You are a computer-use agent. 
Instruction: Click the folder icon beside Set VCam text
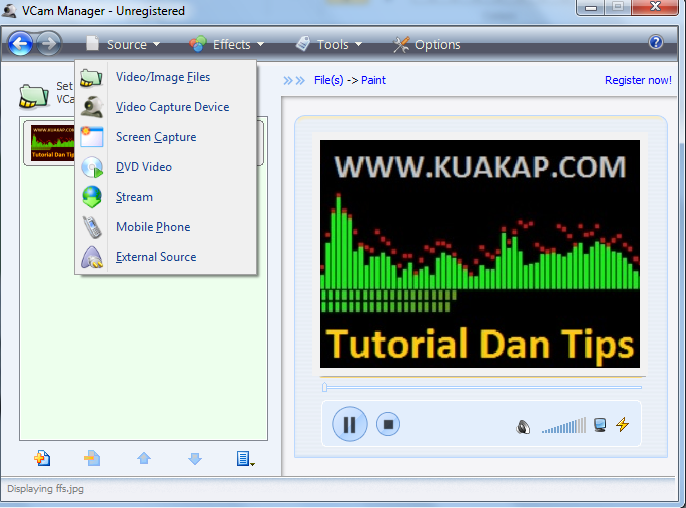34,96
